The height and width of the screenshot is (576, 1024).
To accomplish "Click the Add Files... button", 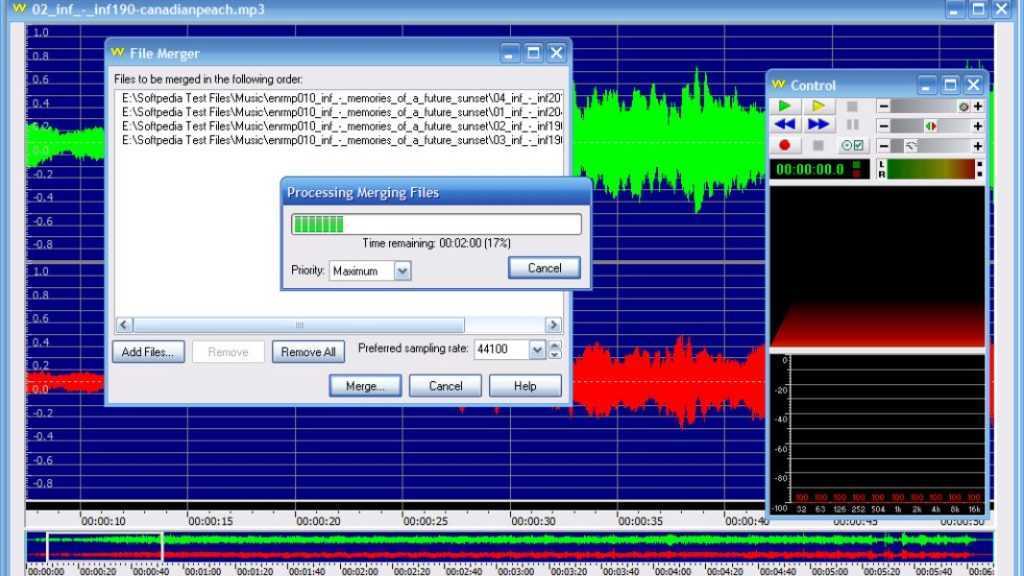I will tap(147, 352).
